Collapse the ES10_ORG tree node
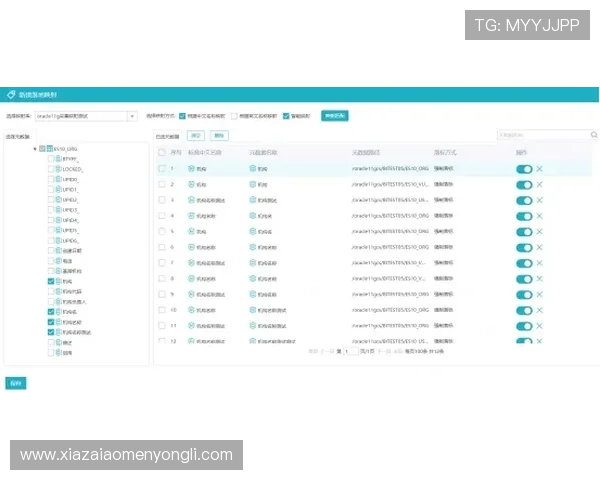 point(35,148)
